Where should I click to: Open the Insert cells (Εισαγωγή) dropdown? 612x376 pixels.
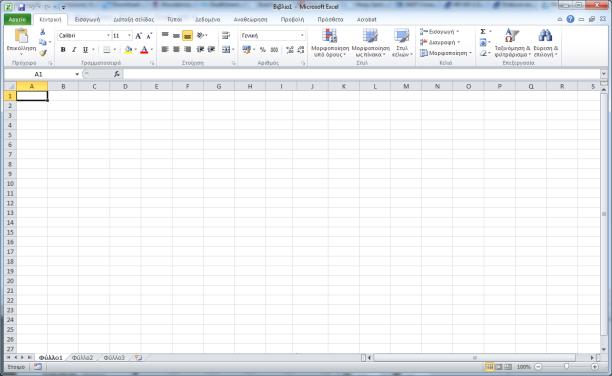pyautogui.click(x=439, y=32)
